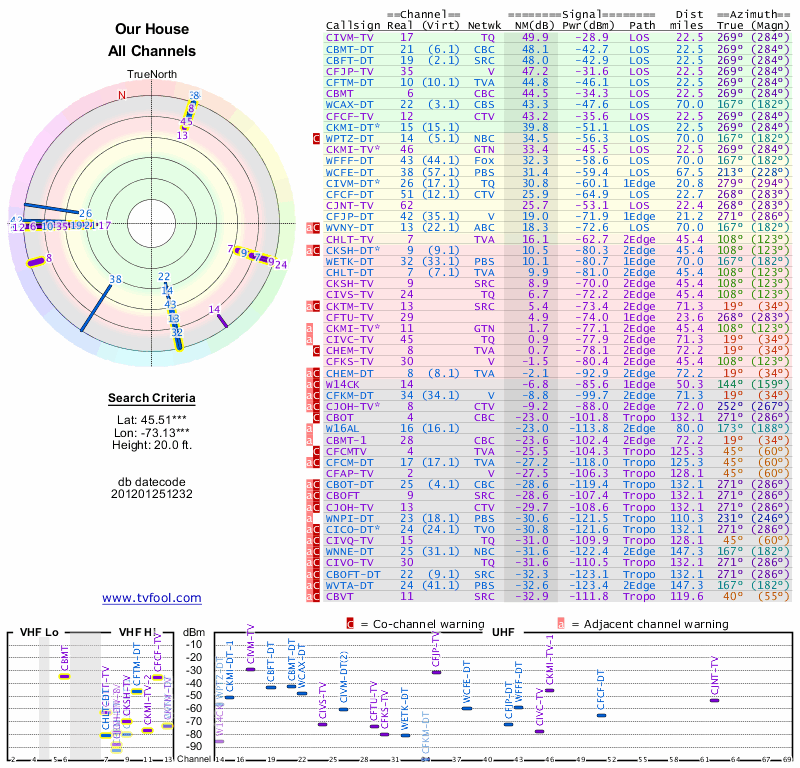Image resolution: width=800 pixels, height=768 pixels.
Task: Click the co-channel warning icon beside WPTZ-DT
Action: pyautogui.click(x=316, y=138)
